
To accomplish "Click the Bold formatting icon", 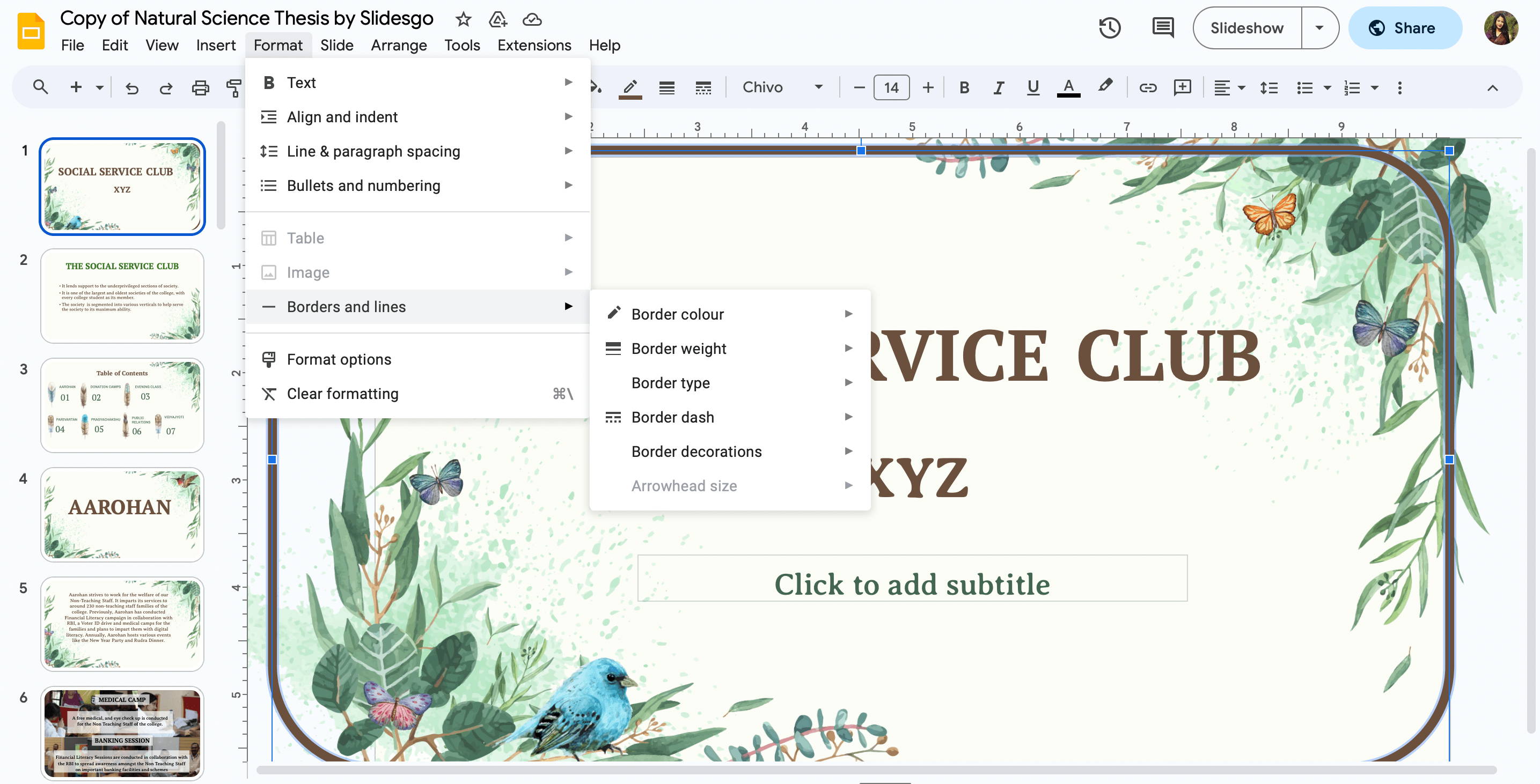I will (963, 87).
